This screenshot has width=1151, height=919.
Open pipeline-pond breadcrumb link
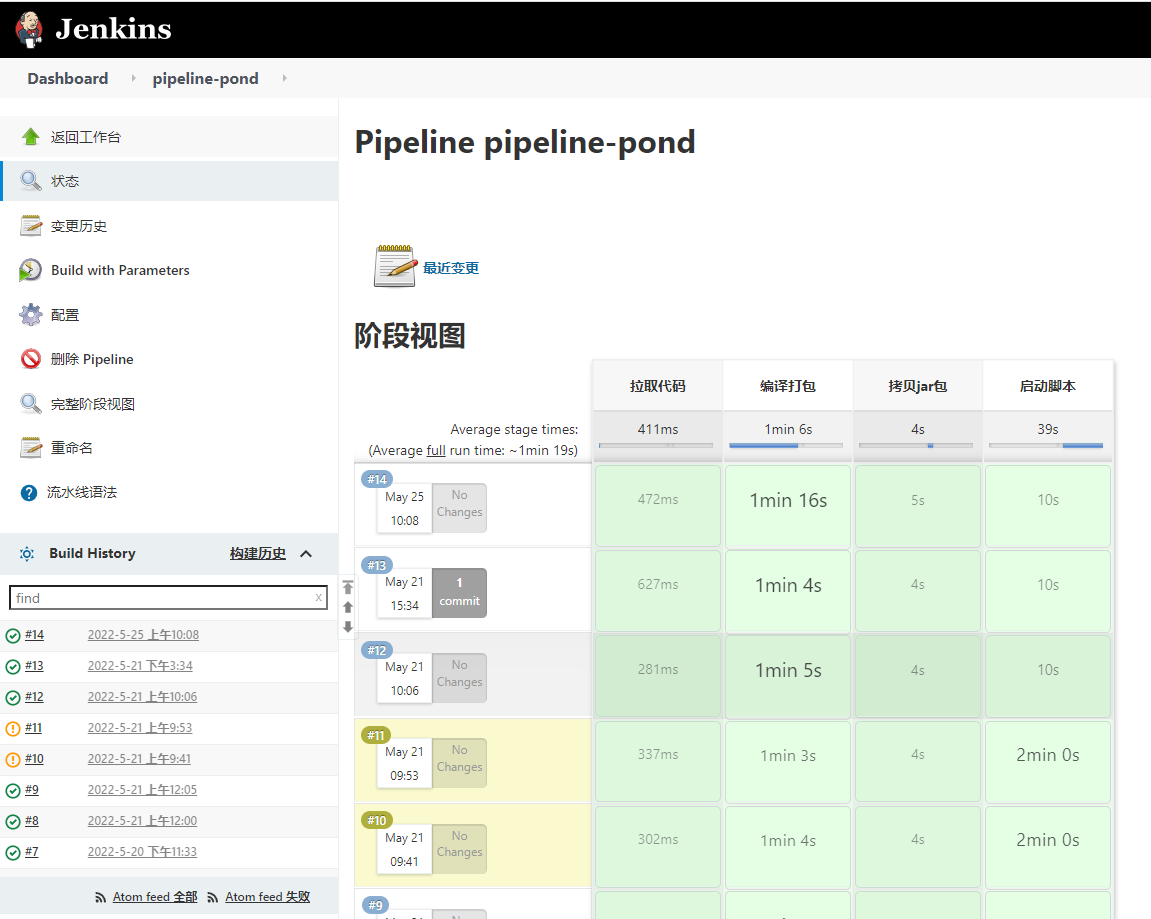tap(206, 79)
